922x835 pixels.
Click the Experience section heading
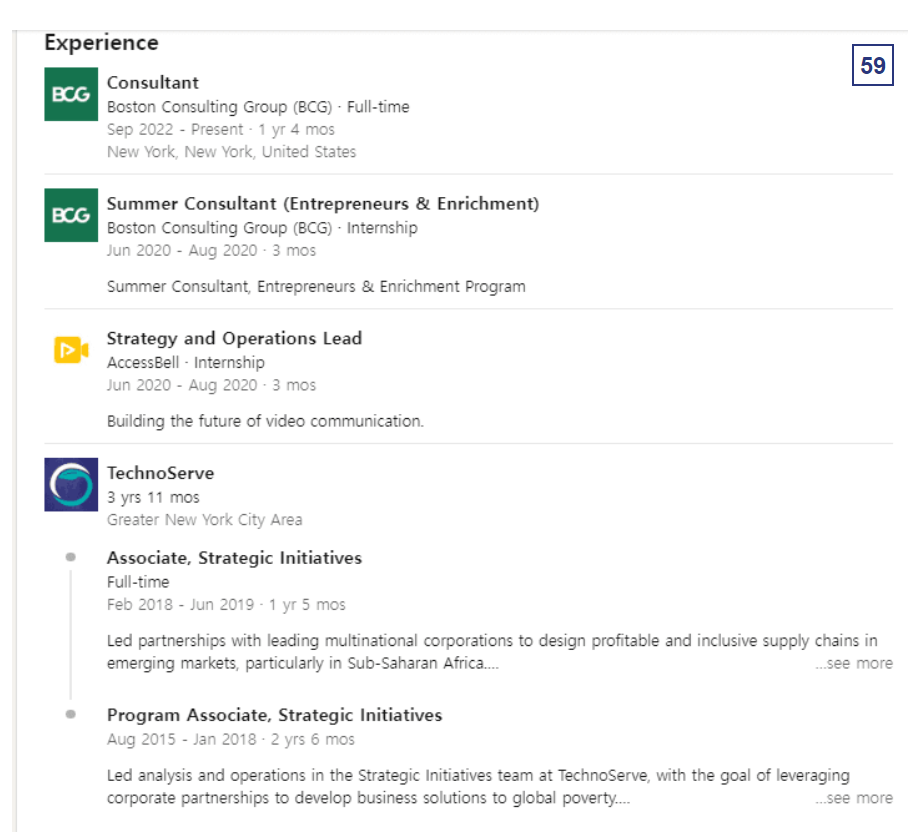(102, 43)
